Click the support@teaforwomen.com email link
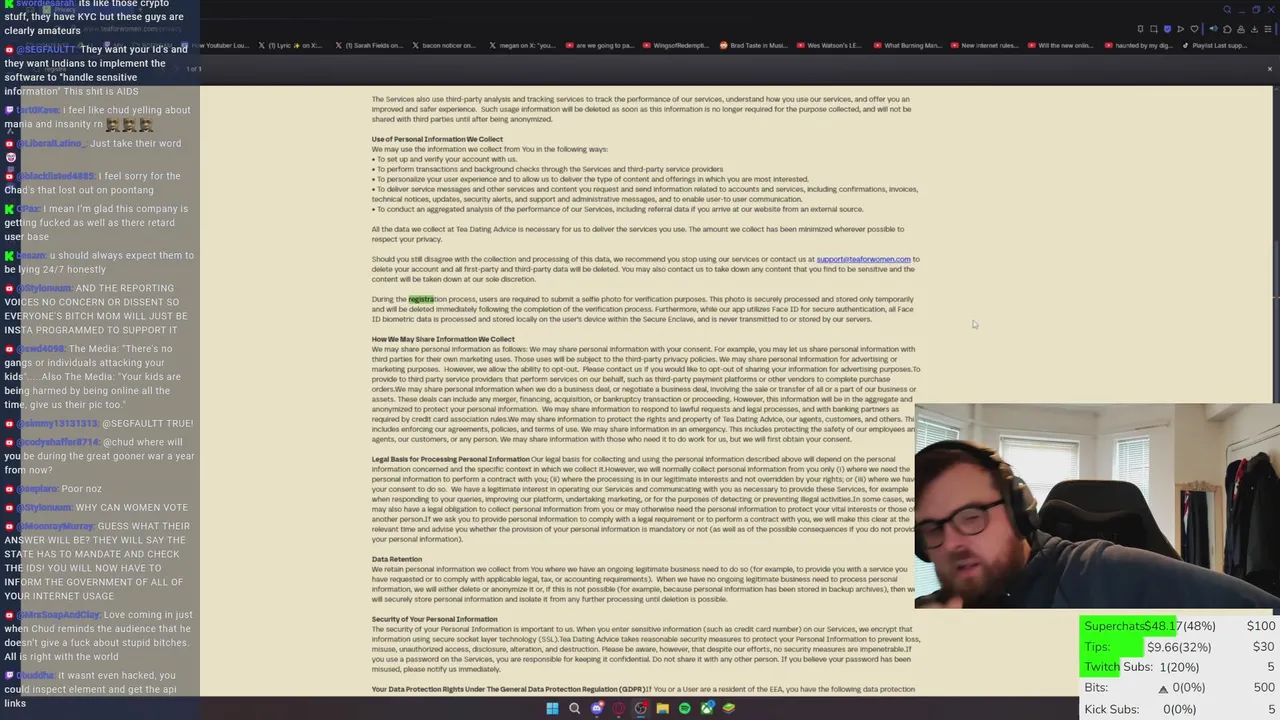Image resolution: width=1280 pixels, height=720 pixels. click(863, 259)
